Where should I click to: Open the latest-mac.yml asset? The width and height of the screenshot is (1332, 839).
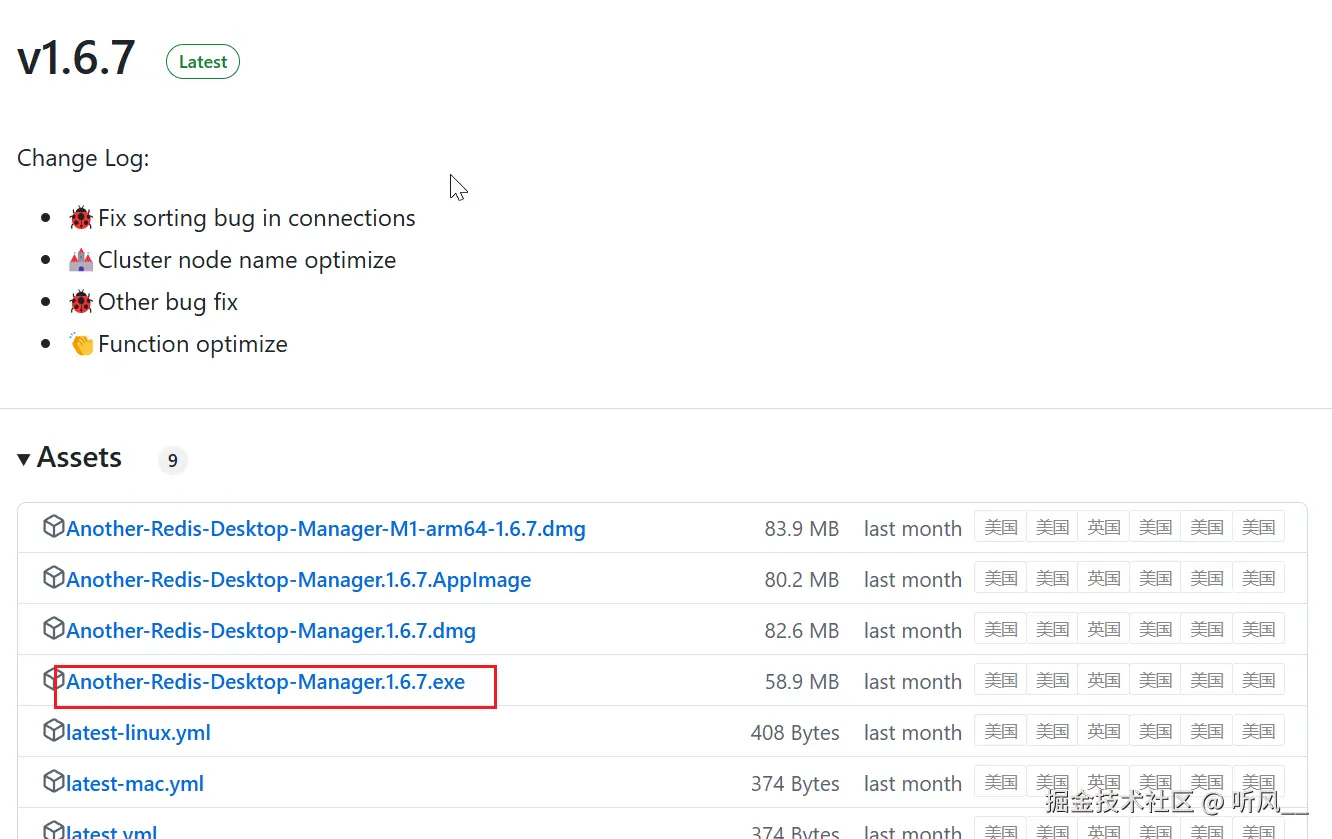[135, 784]
